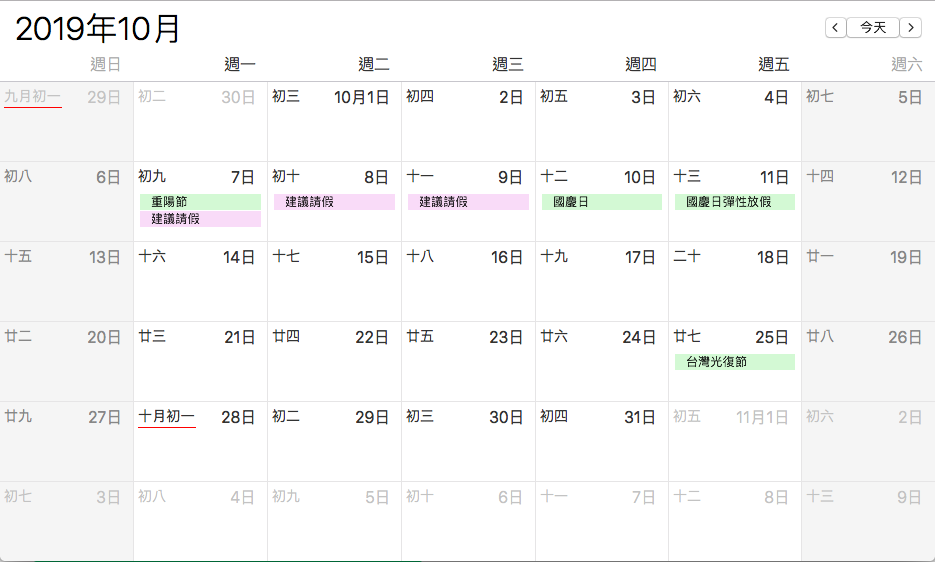Go to previous month with left chevron

tap(835, 27)
